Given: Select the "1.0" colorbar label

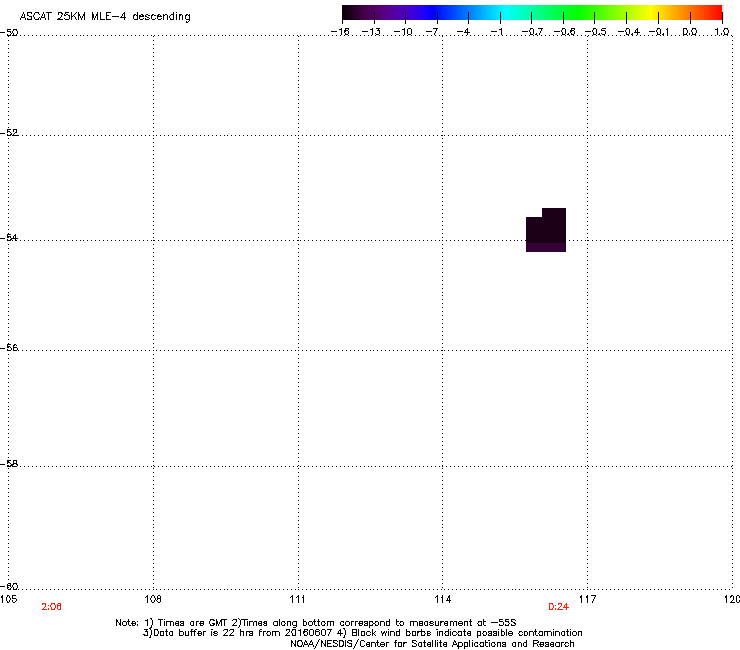Looking at the screenshot, I should 722,32.
